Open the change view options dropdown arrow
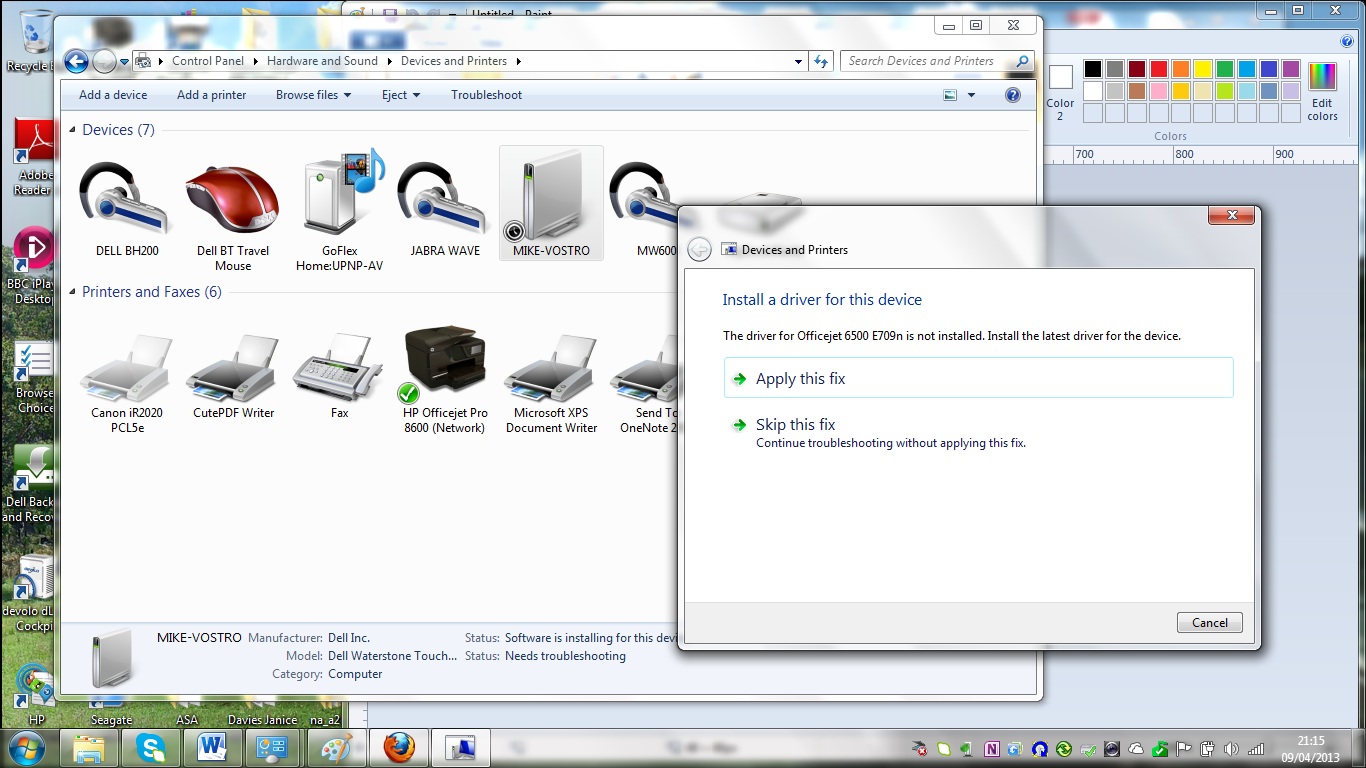This screenshot has width=1366, height=768. click(x=971, y=95)
